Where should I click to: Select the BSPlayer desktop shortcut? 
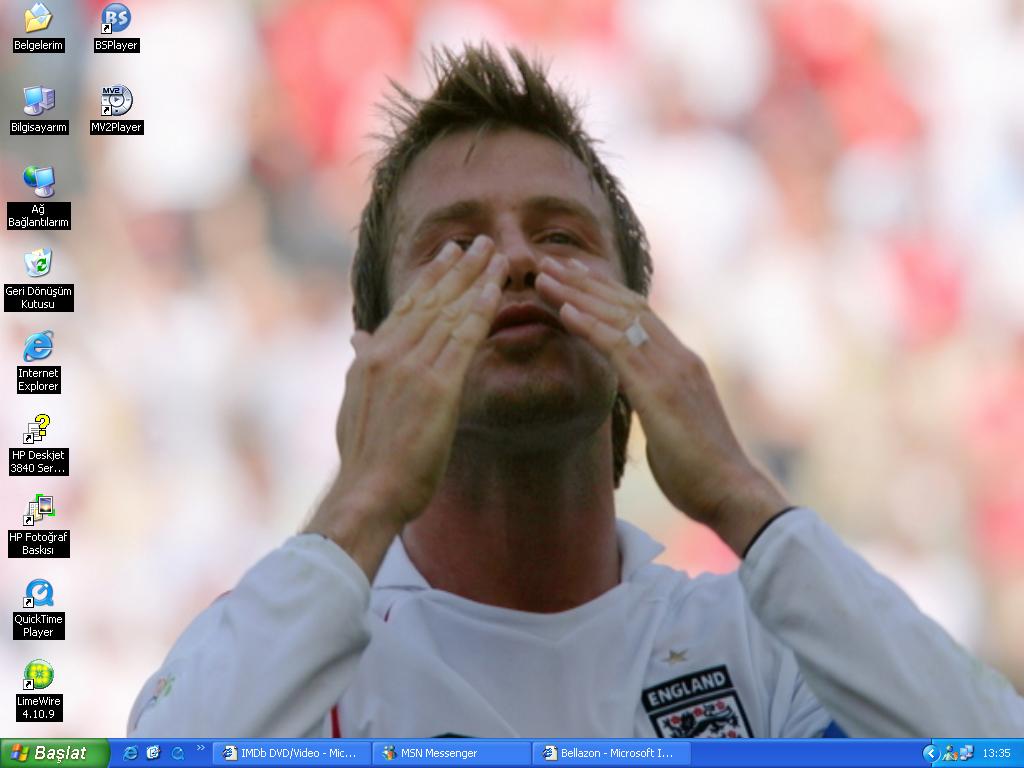(116, 18)
